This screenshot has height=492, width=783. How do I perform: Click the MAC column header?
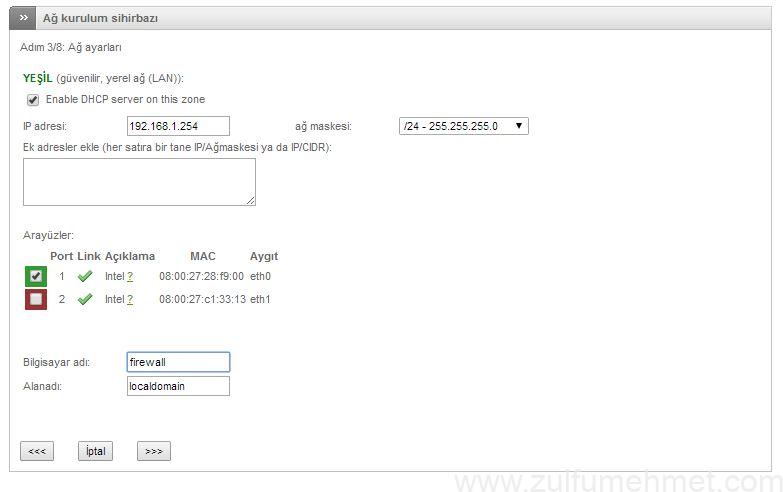pyautogui.click(x=203, y=256)
